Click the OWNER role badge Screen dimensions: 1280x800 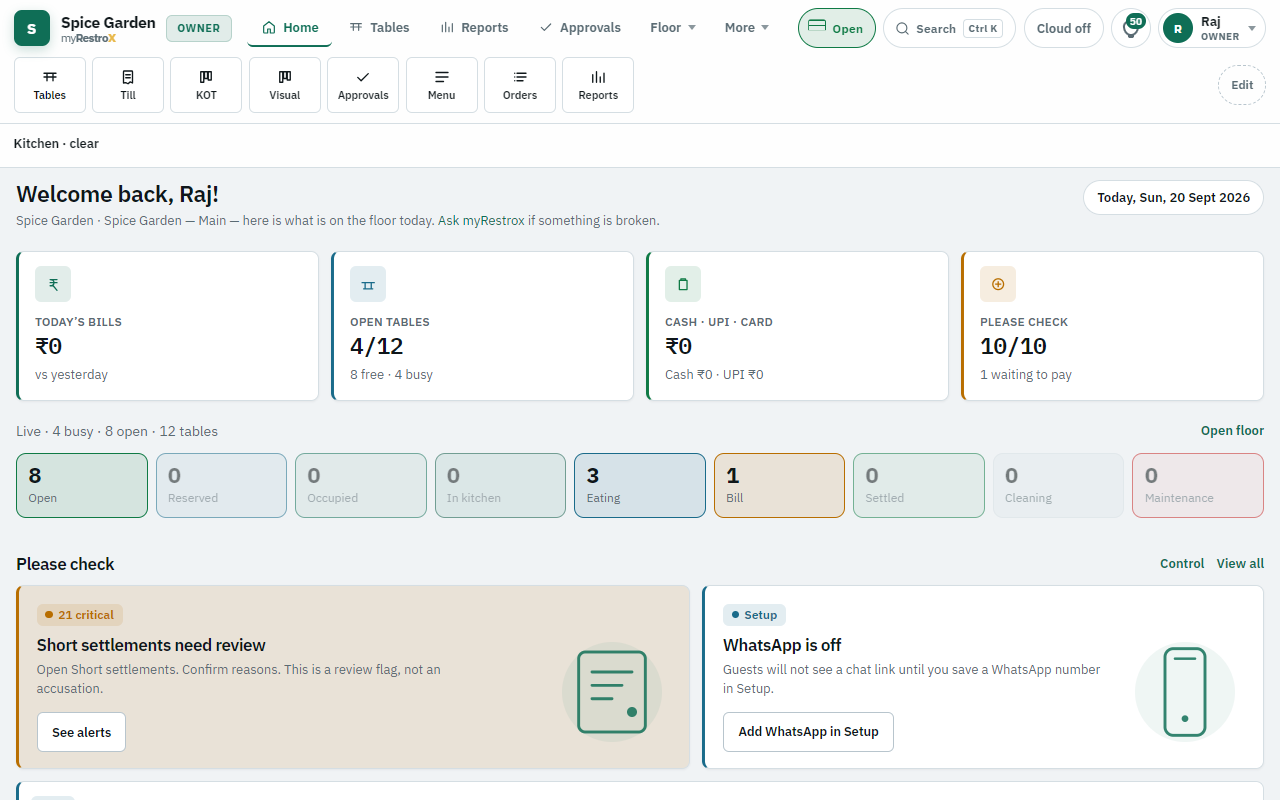click(x=199, y=28)
